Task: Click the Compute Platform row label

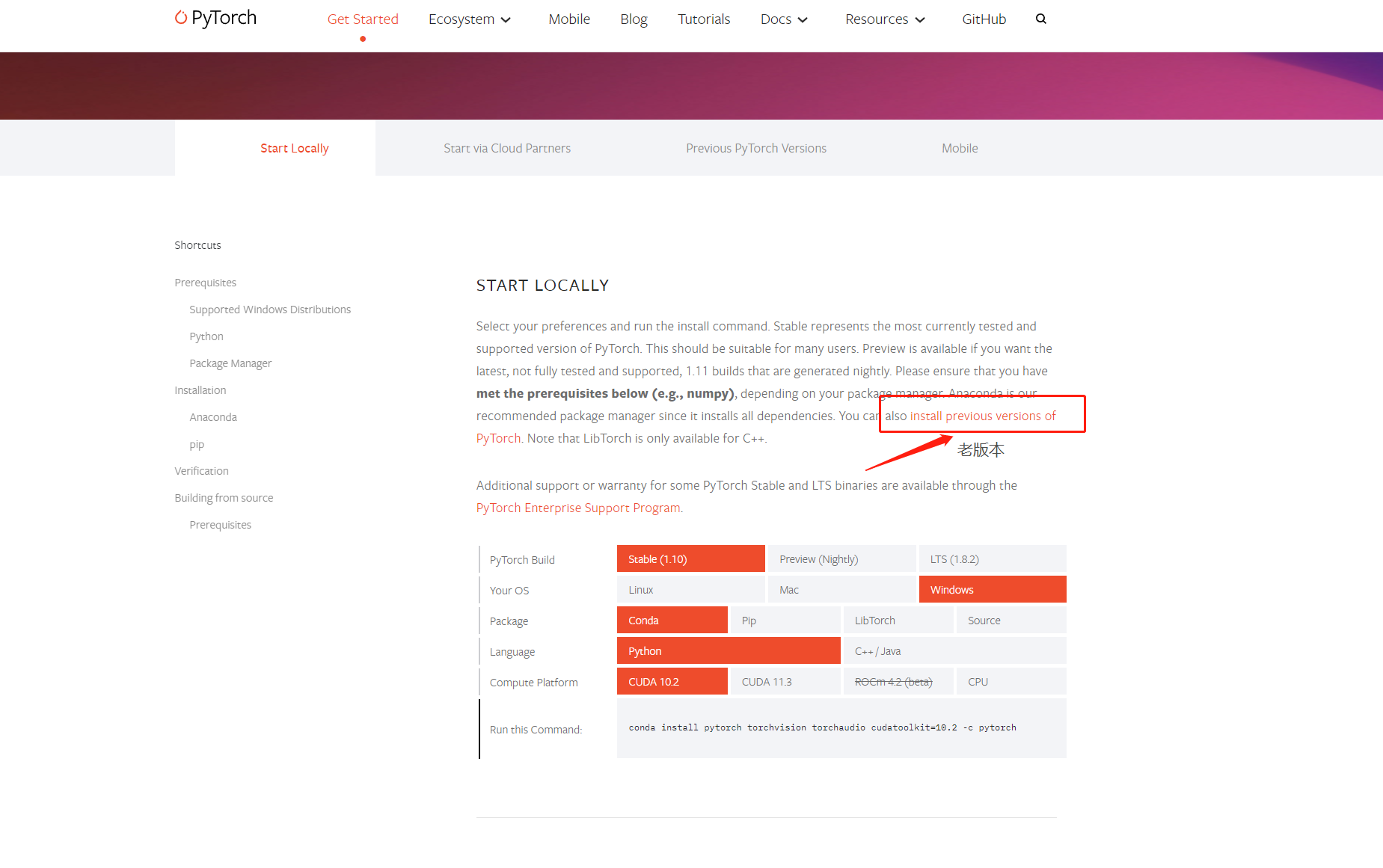Action: 533,683
